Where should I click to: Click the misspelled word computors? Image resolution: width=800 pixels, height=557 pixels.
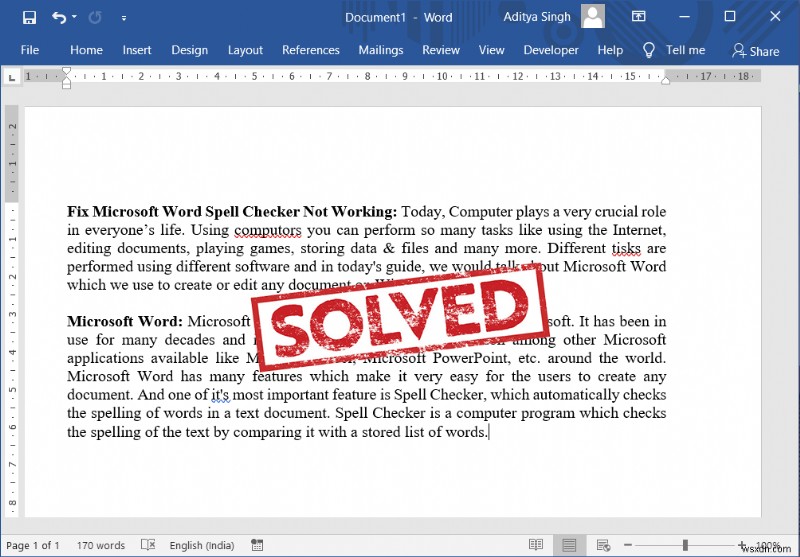click(x=268, y=230)
